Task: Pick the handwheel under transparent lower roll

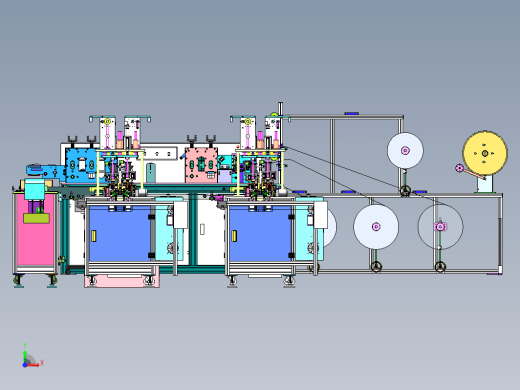Action: (x=440, y=266)
